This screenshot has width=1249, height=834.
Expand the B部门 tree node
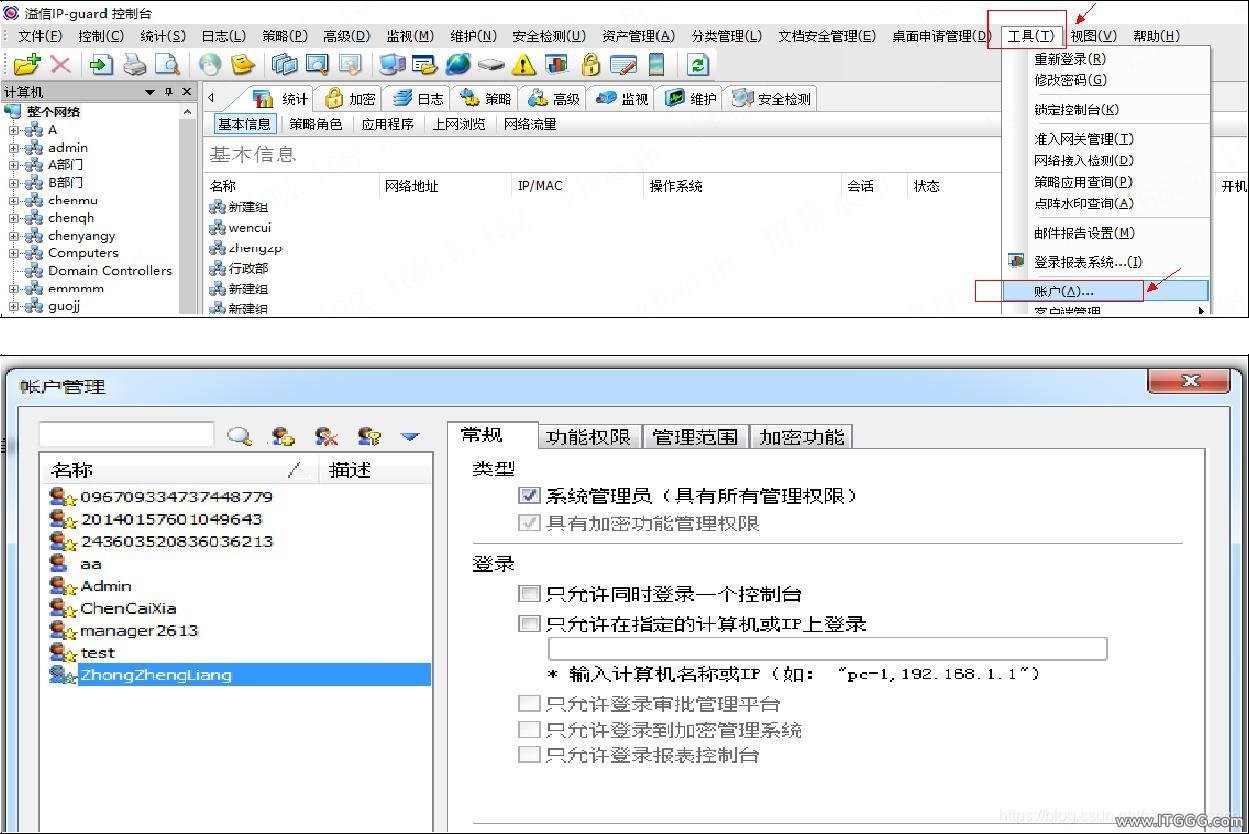(x=14, y=183)
